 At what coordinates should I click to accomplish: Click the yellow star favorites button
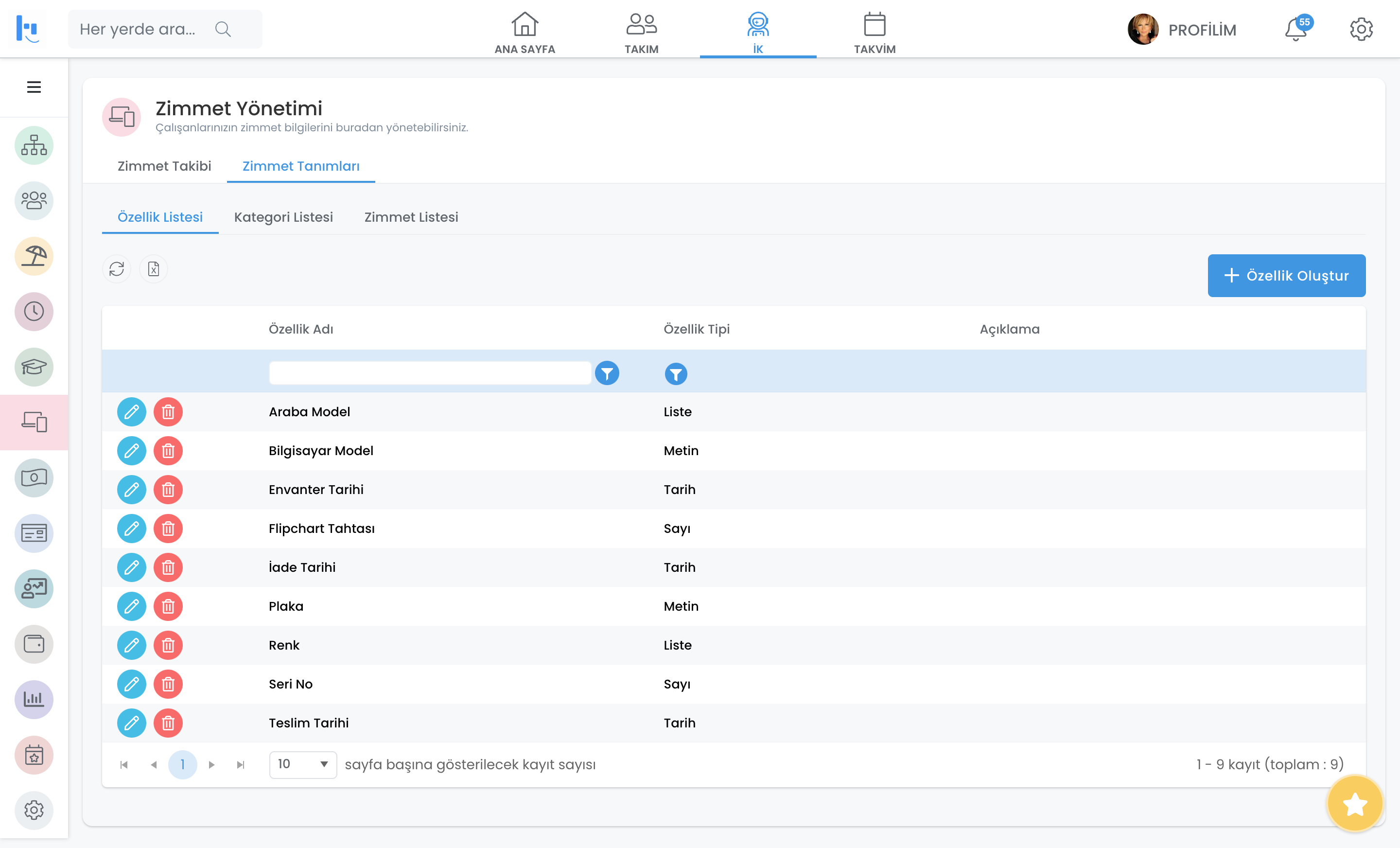[x=1354, y=804]
